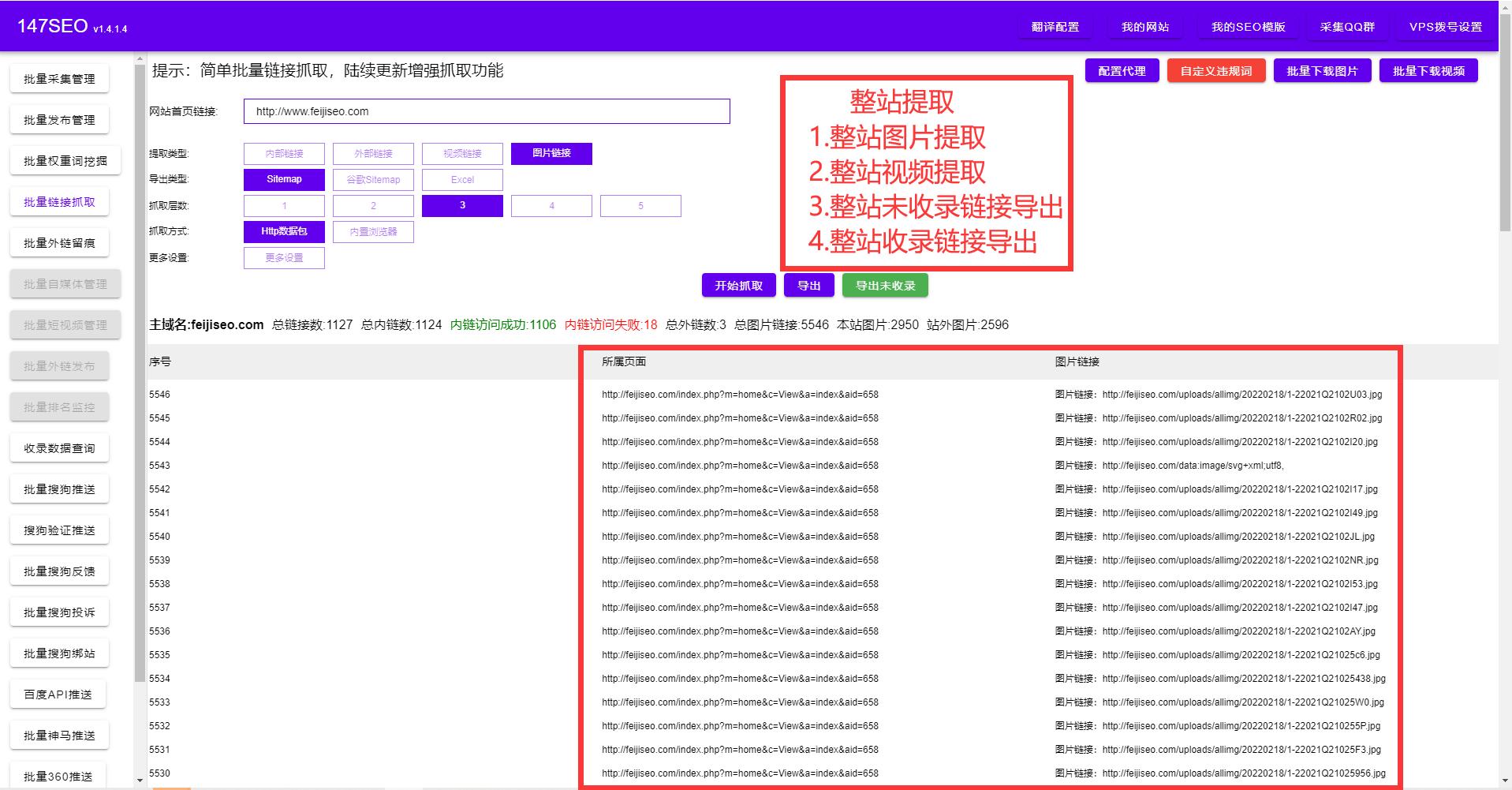Open 我的SEO模版 in top navigation
Viewport: 1512px width, 790px height.
[x=1248, y=25]
